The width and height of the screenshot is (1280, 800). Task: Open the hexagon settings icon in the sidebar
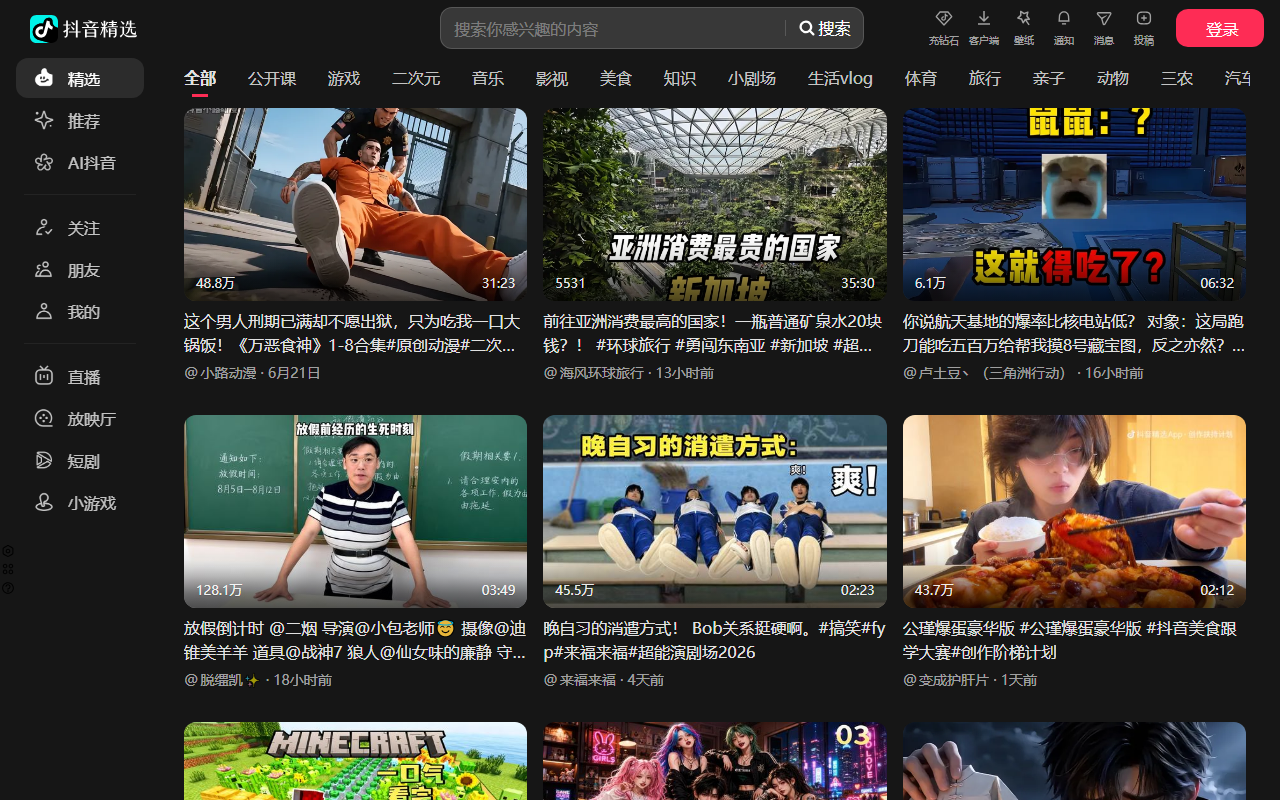pos(8,551)
